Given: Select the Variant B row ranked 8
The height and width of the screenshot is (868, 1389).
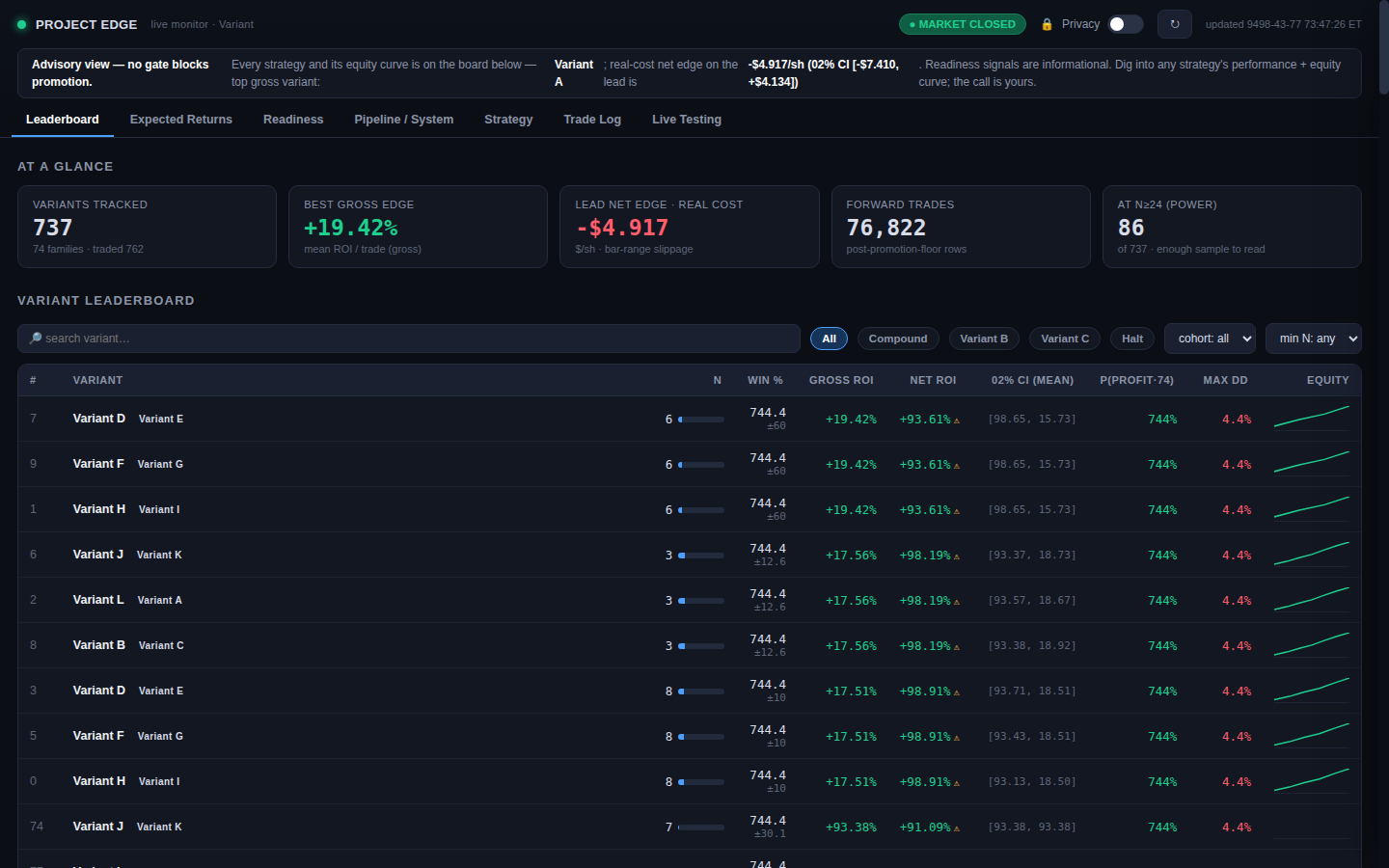Looking at the screenshot, I should (x=690, y=645).
